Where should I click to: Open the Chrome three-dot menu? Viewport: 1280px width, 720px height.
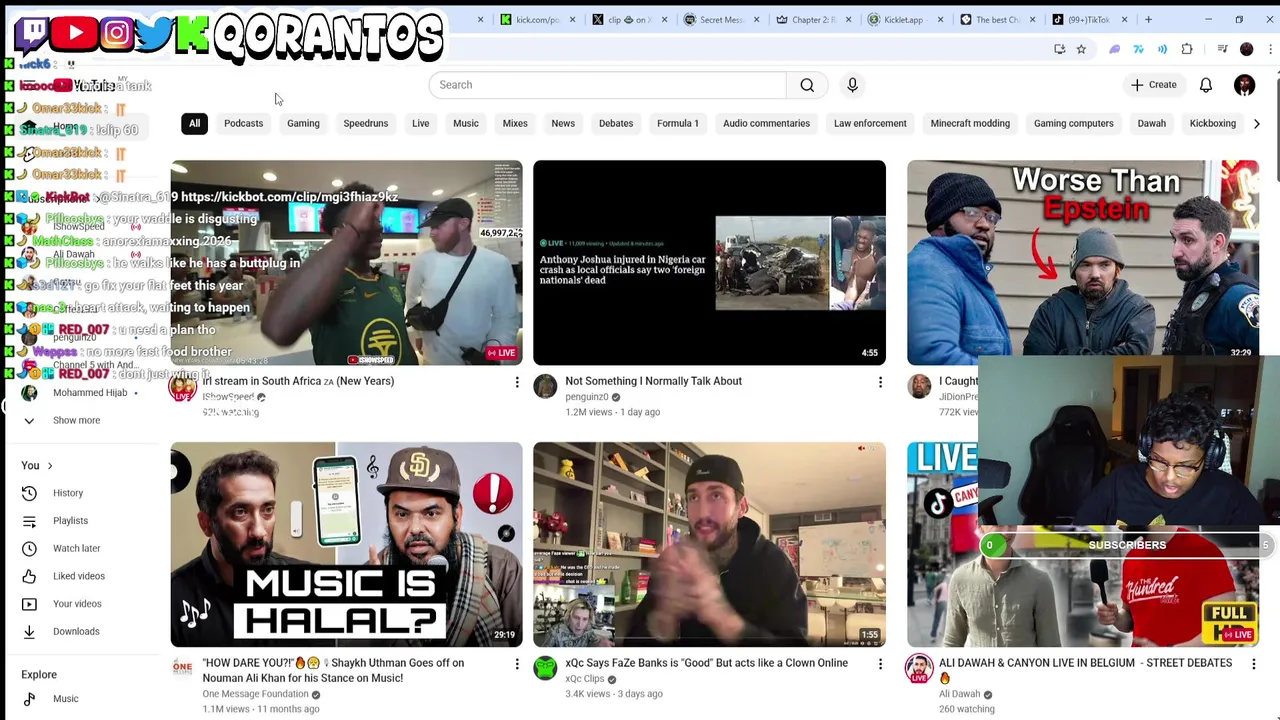tap(1270, 49)
